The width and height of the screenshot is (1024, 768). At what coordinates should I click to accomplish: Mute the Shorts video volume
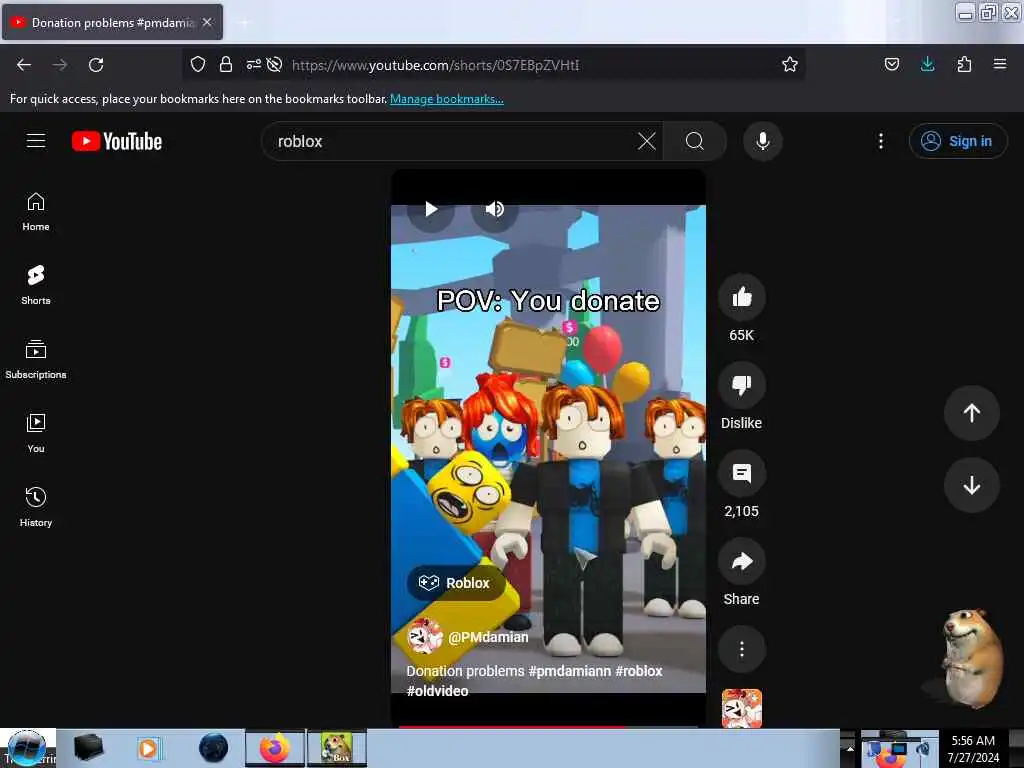coord(494,209)
